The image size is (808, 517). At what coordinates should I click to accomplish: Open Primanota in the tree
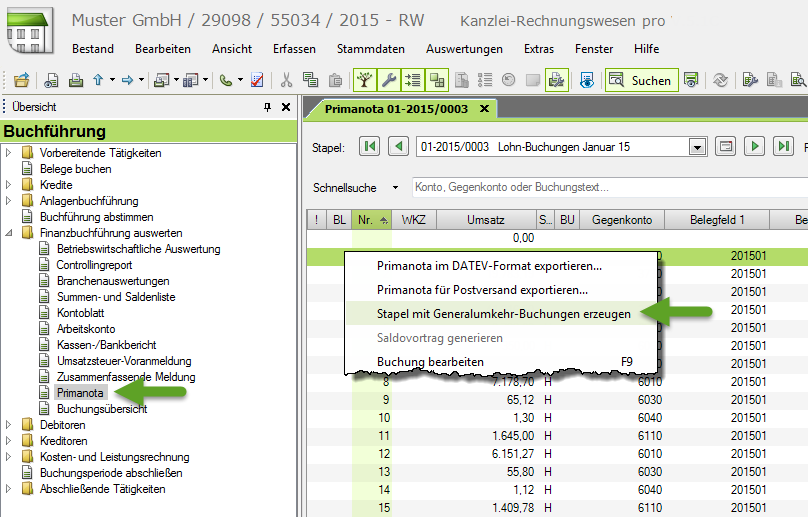tap(80, 393)
